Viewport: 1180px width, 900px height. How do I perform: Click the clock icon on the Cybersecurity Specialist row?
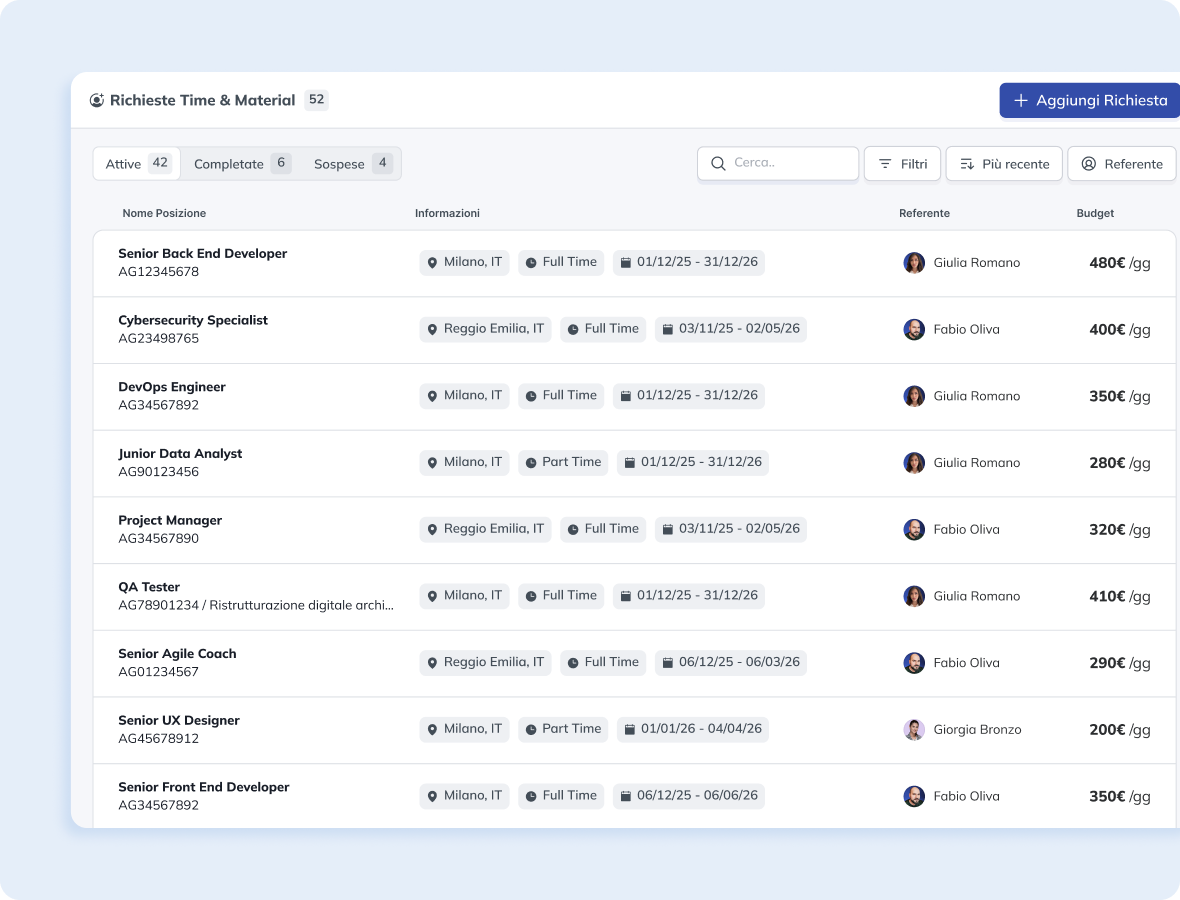click(573, 329)
